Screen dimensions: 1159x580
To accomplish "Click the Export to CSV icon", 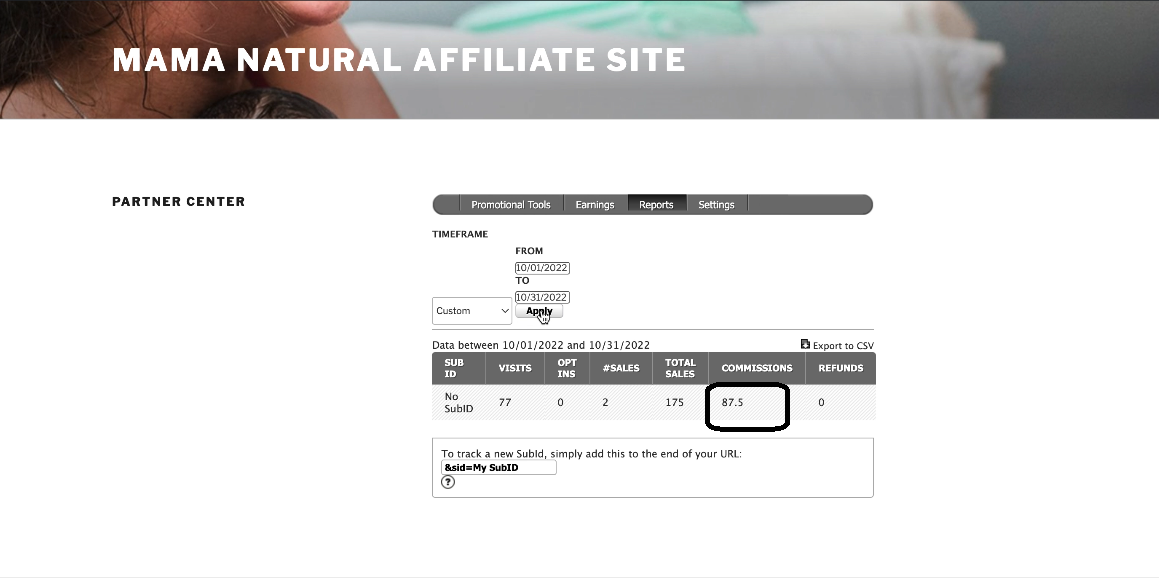I will point(805,344).
